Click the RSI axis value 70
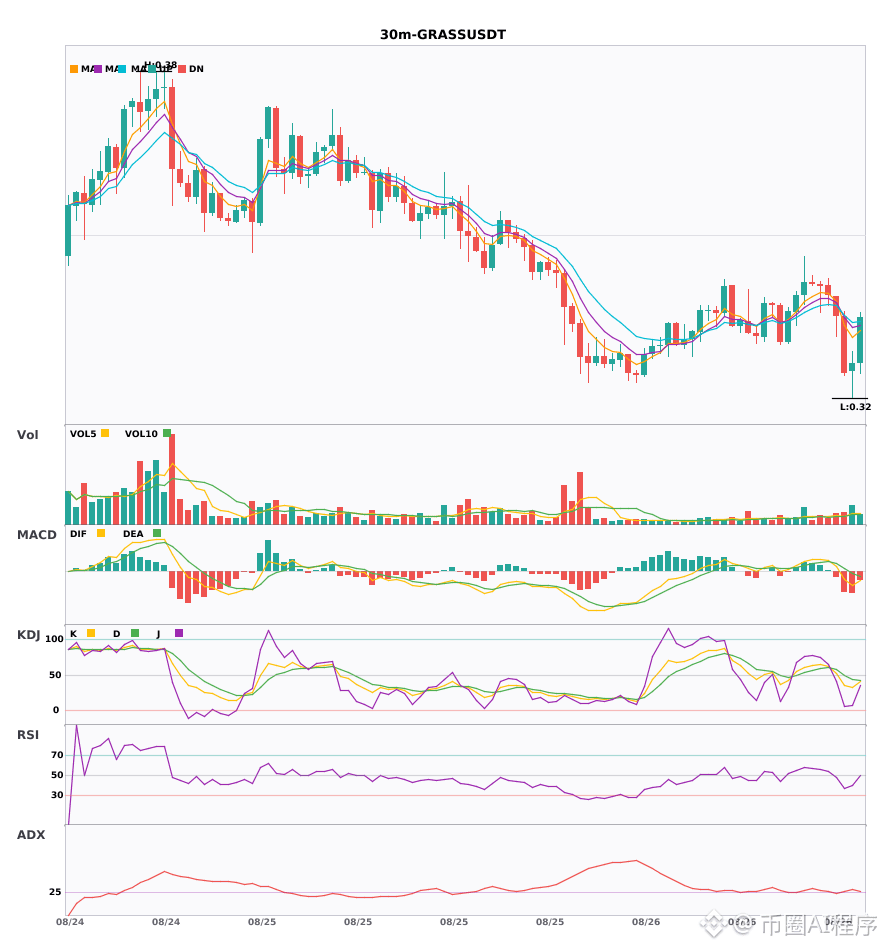This screenshot has width=885, height=950. coord(57,755)
